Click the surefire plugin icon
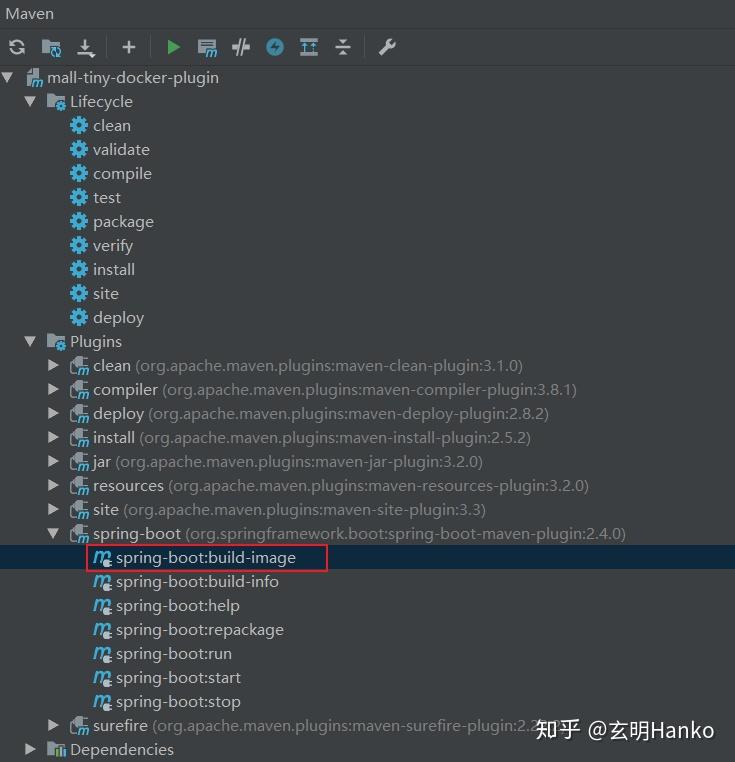This screenshot has height=762, width=735. [79, 726]
